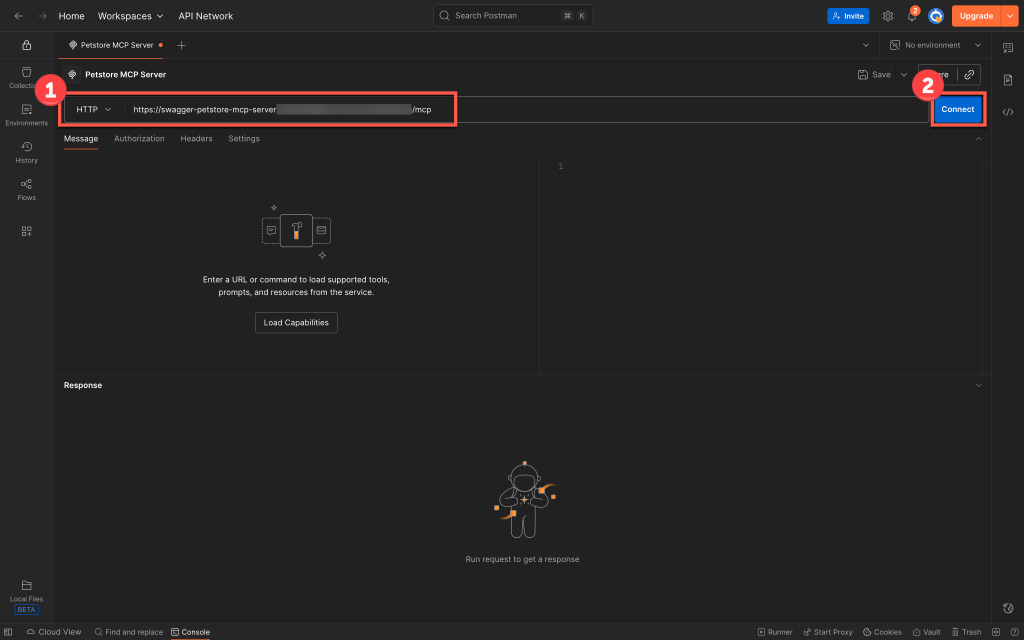Open the settings gear icon
1024x640 pixels.
point(887,16)
